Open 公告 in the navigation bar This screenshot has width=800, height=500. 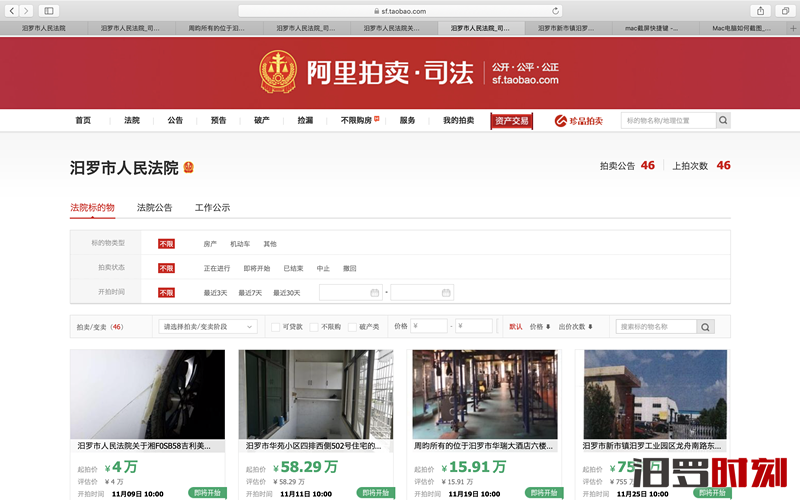[175, 120]
